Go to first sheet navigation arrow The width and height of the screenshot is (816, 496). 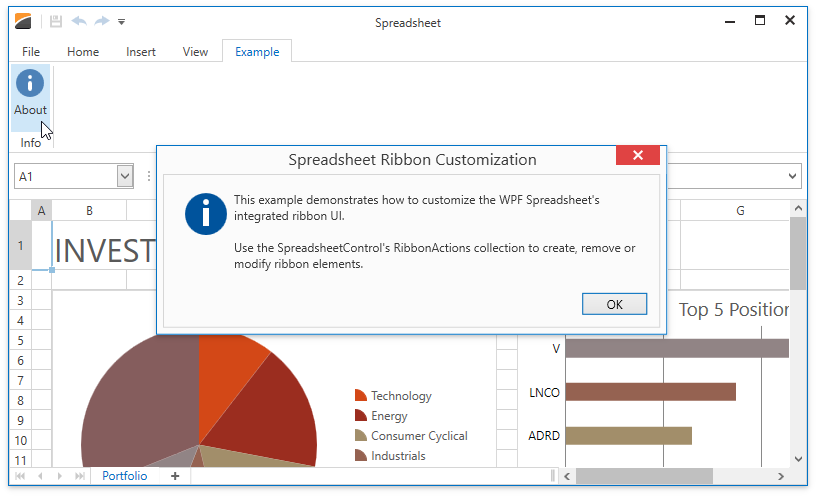click(20, 476)
